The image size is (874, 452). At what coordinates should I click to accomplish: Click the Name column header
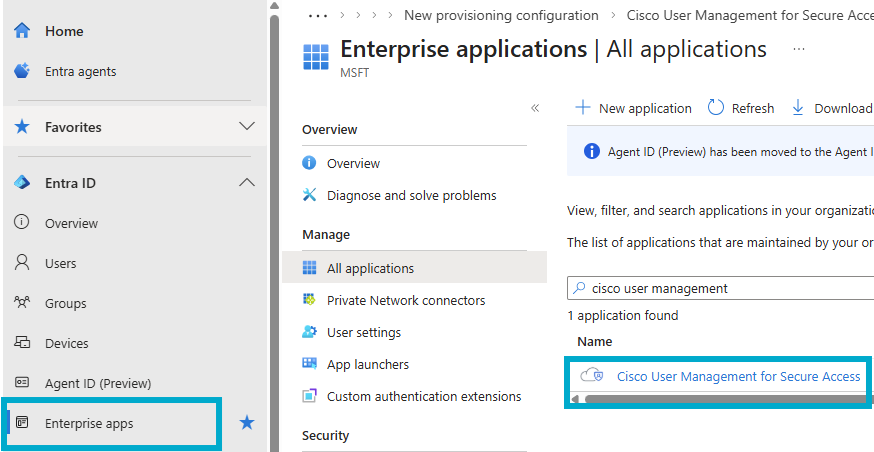coord(594,341)
